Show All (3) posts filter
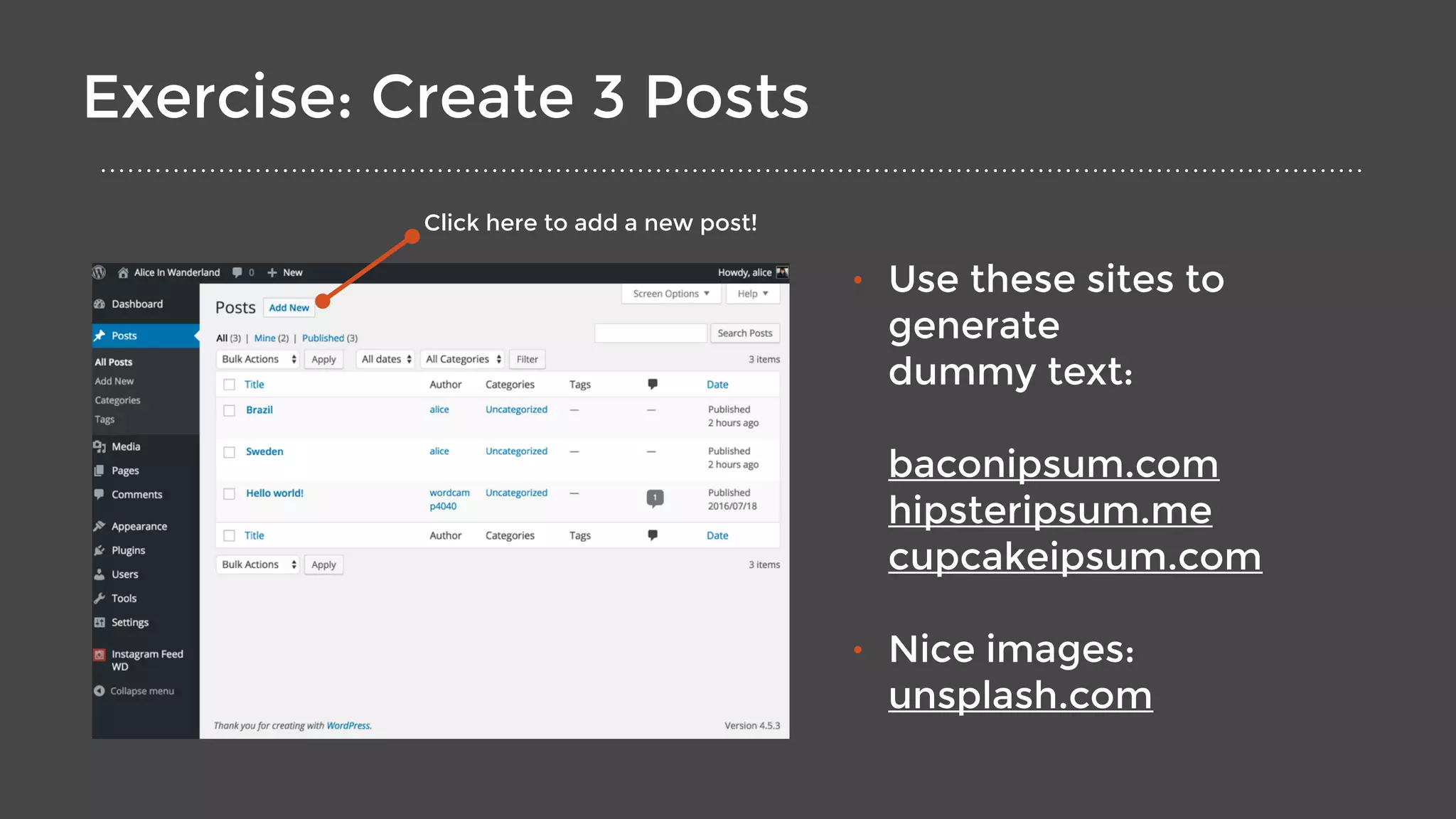Screen dimensions: 1456x819 click(228, 338)
